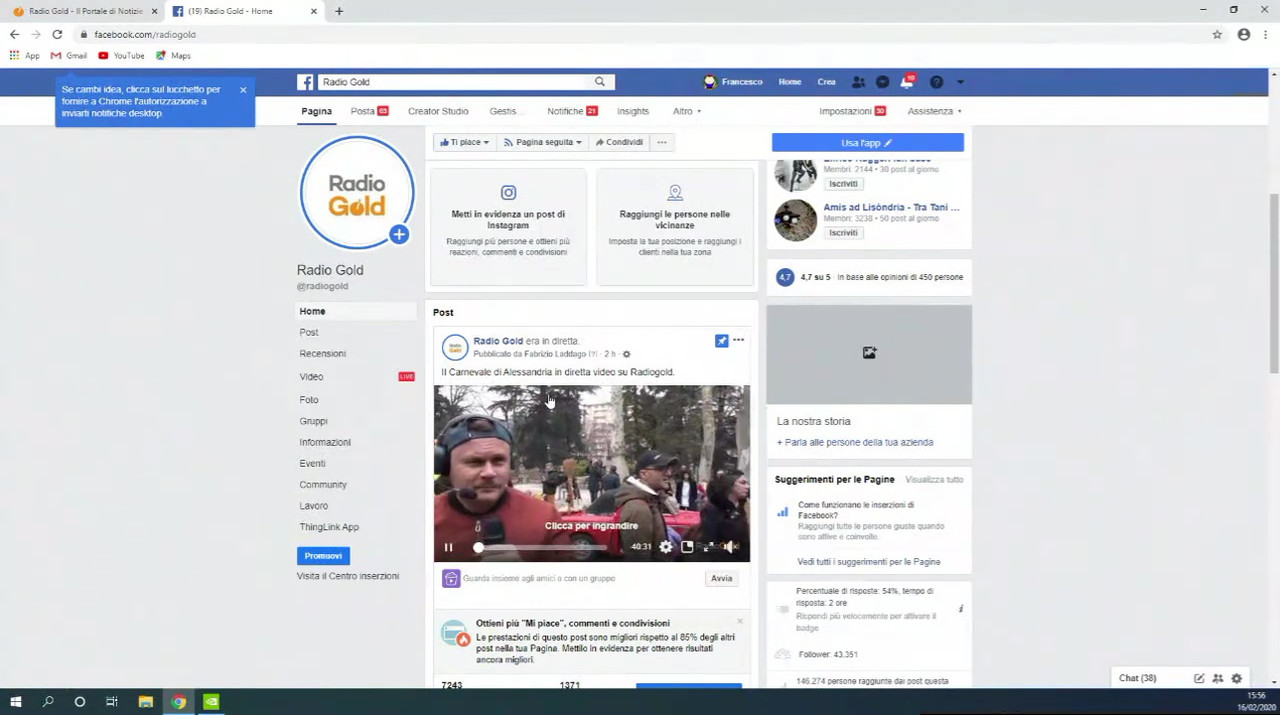This screenshot has height=715, width=1280.
Task: Open Community in the left sidebar
Action: 323,485
